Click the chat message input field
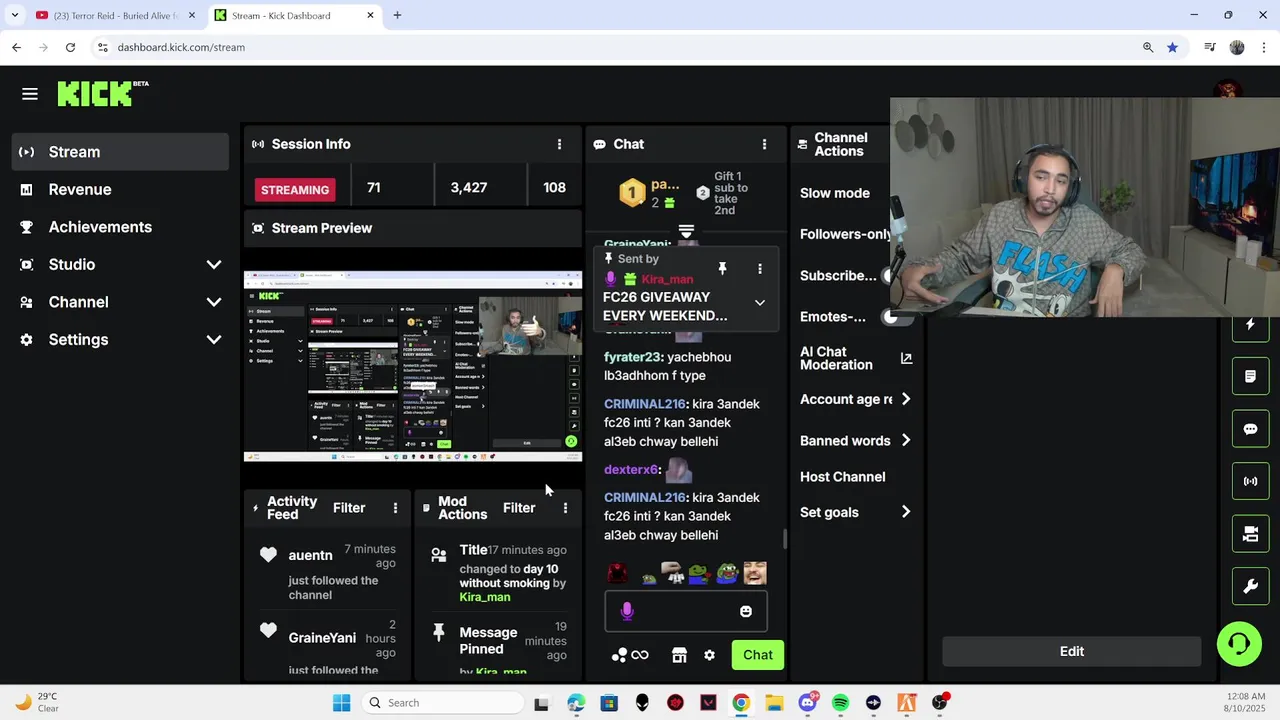1280x720 pixels. (686, 611)
